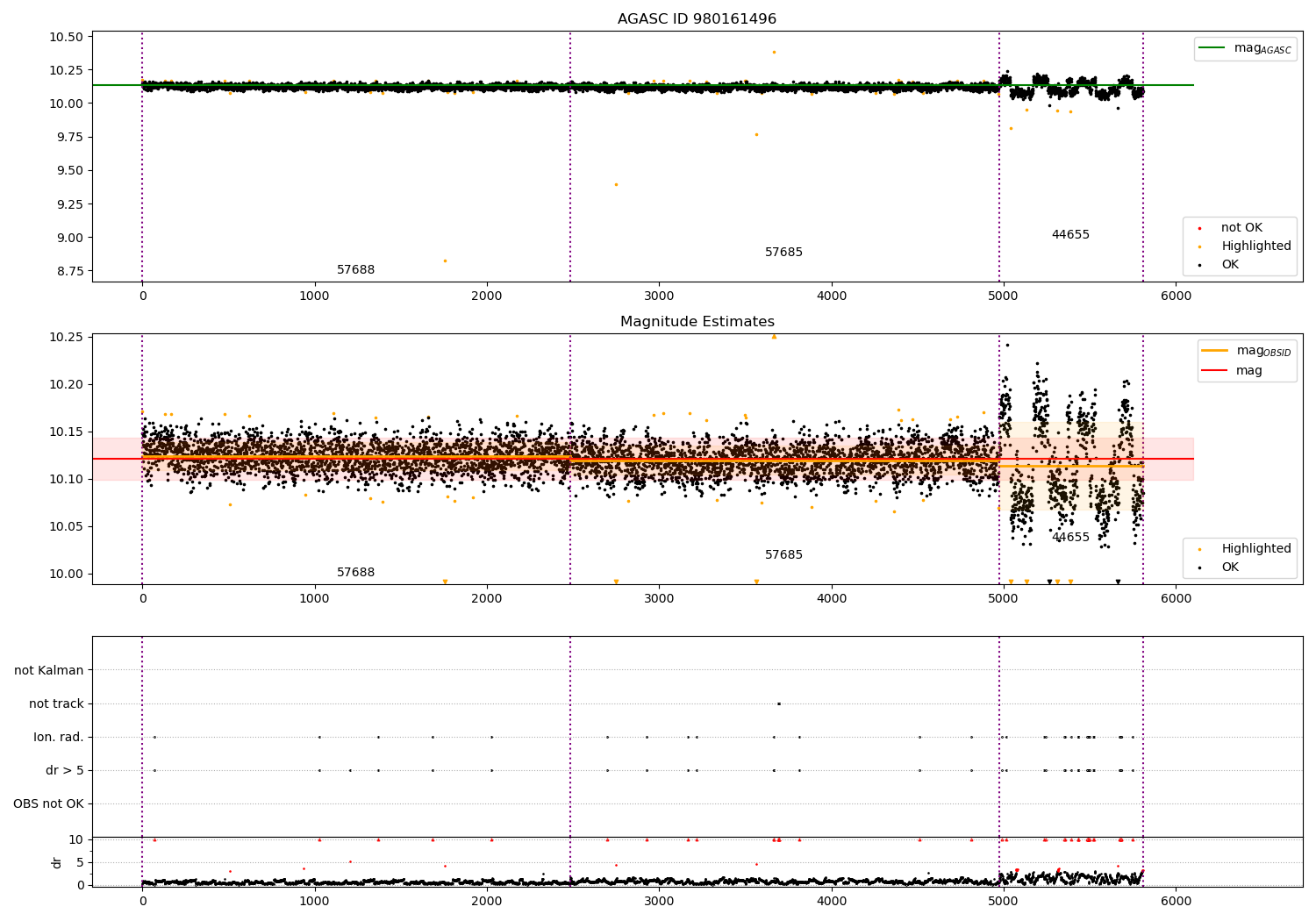The image size is (1316, 921).
Task: Click the red 'mag' legend line in middle plot
Action: pyautogui.click(x=1214, y=370)
